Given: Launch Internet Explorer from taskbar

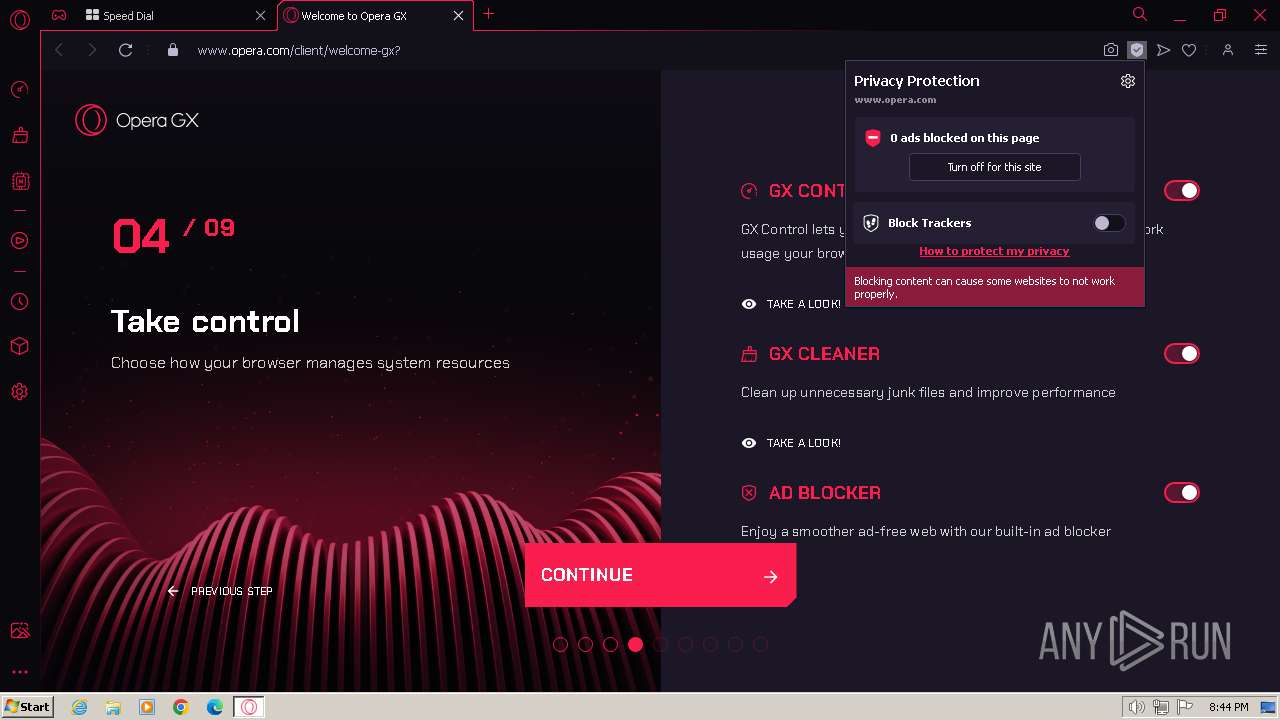Looking at the screenshot, I should [79, 707].
